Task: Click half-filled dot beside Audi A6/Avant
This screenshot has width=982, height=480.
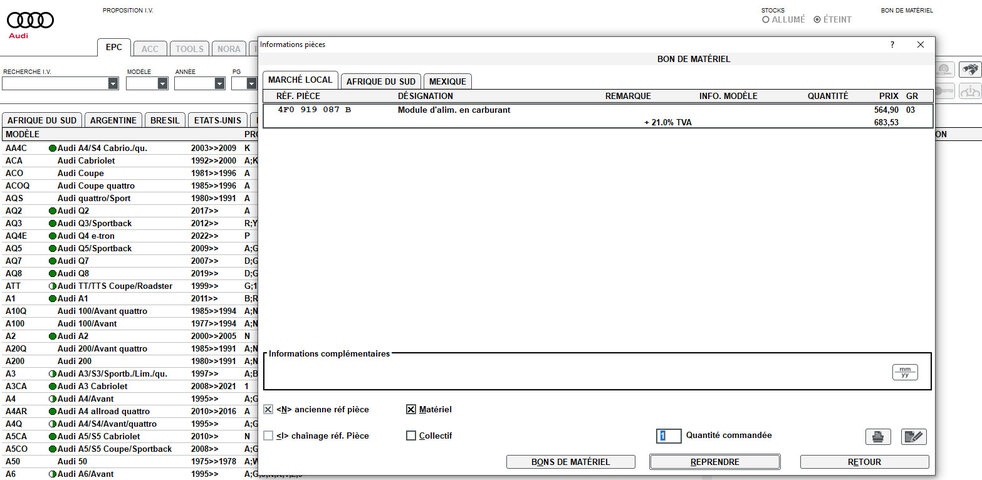Action: pos(53,474)
